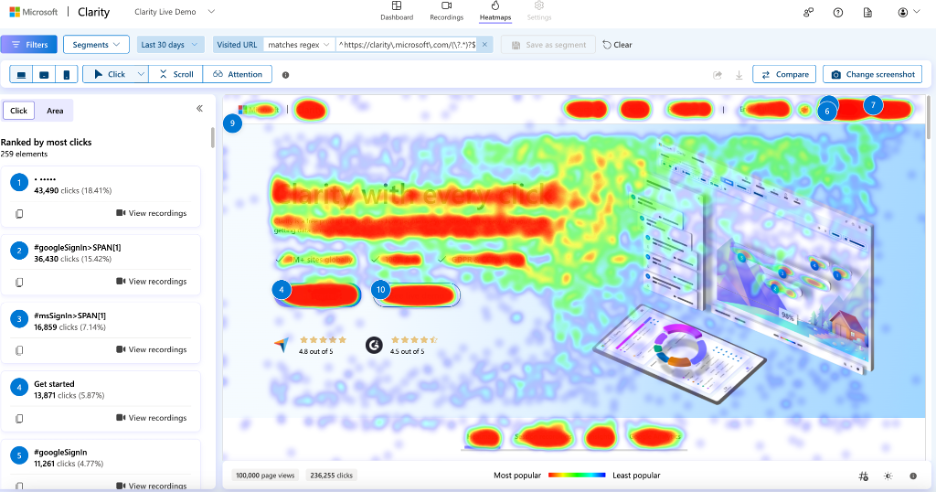
Task: Expand the Segments dropdown
Action: (96, 45)
